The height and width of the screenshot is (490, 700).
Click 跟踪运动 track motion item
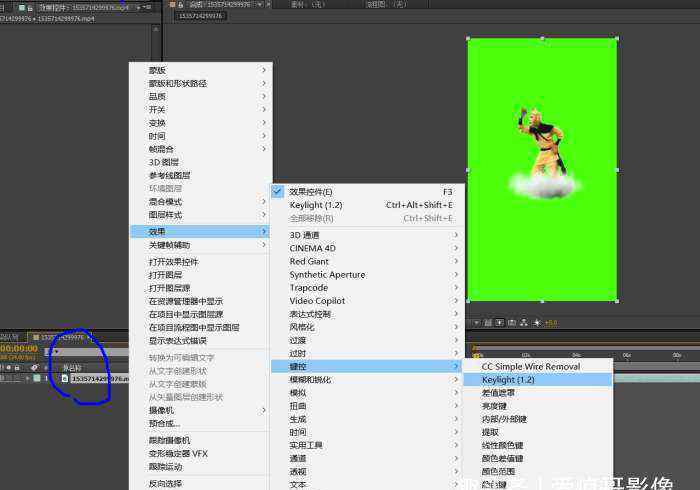click(x=200, y=467)
